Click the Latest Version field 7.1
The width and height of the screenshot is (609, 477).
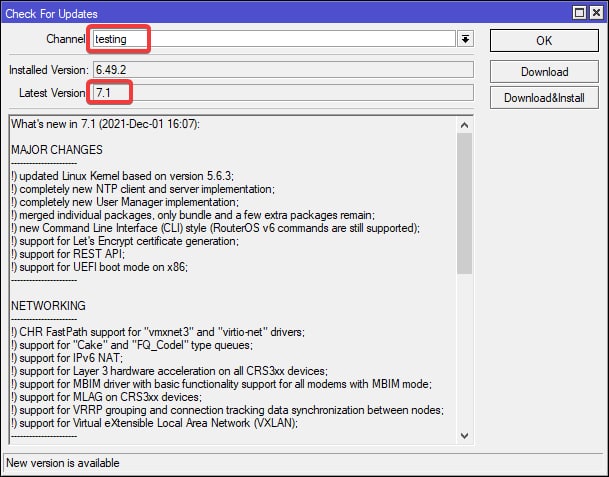tap(283, 93)
